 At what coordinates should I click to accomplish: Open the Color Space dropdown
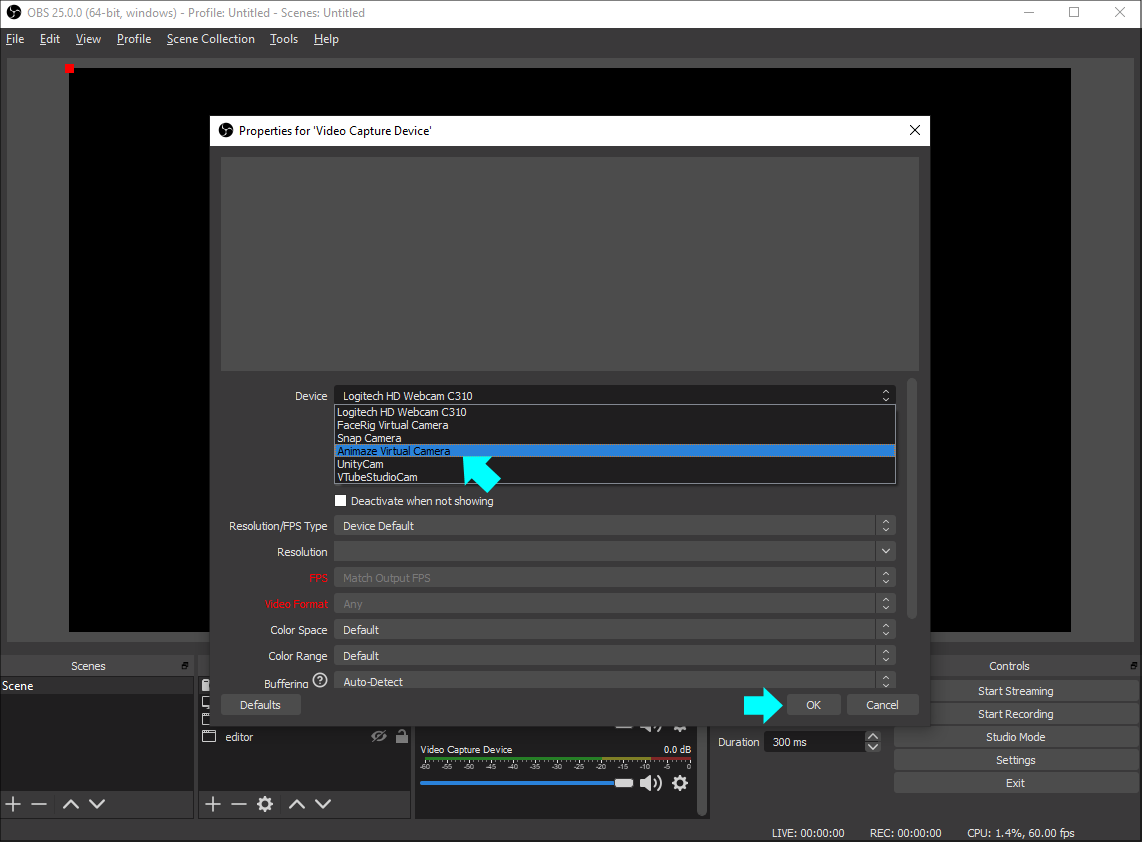pyautogui.click(x=615, y=629)
